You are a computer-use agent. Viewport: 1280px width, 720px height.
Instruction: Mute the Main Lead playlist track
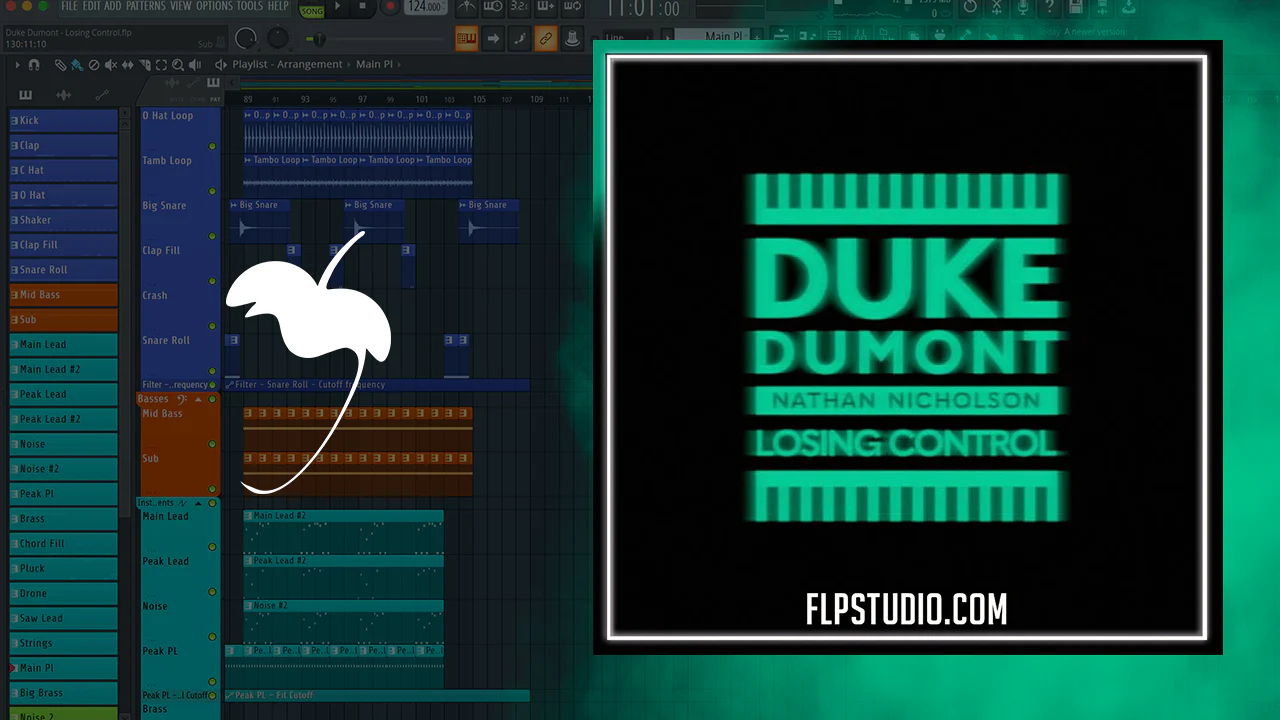[x=212, y=547]
